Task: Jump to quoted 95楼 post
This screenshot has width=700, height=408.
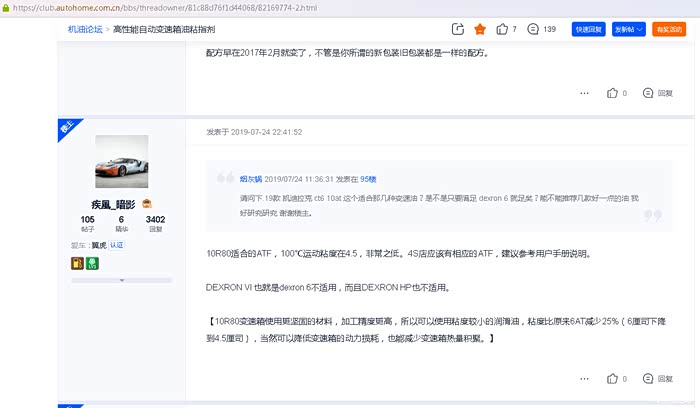Action: tap(368, 178)
